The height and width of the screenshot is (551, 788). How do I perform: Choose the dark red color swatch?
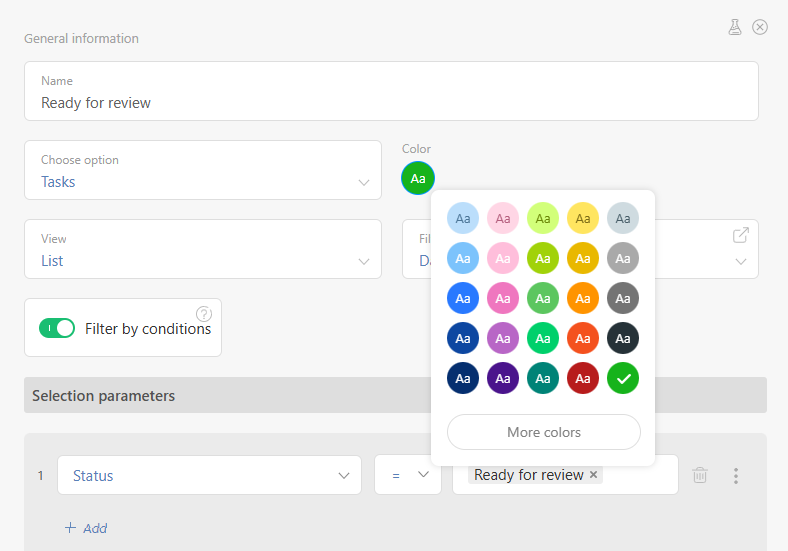point(583,379)
